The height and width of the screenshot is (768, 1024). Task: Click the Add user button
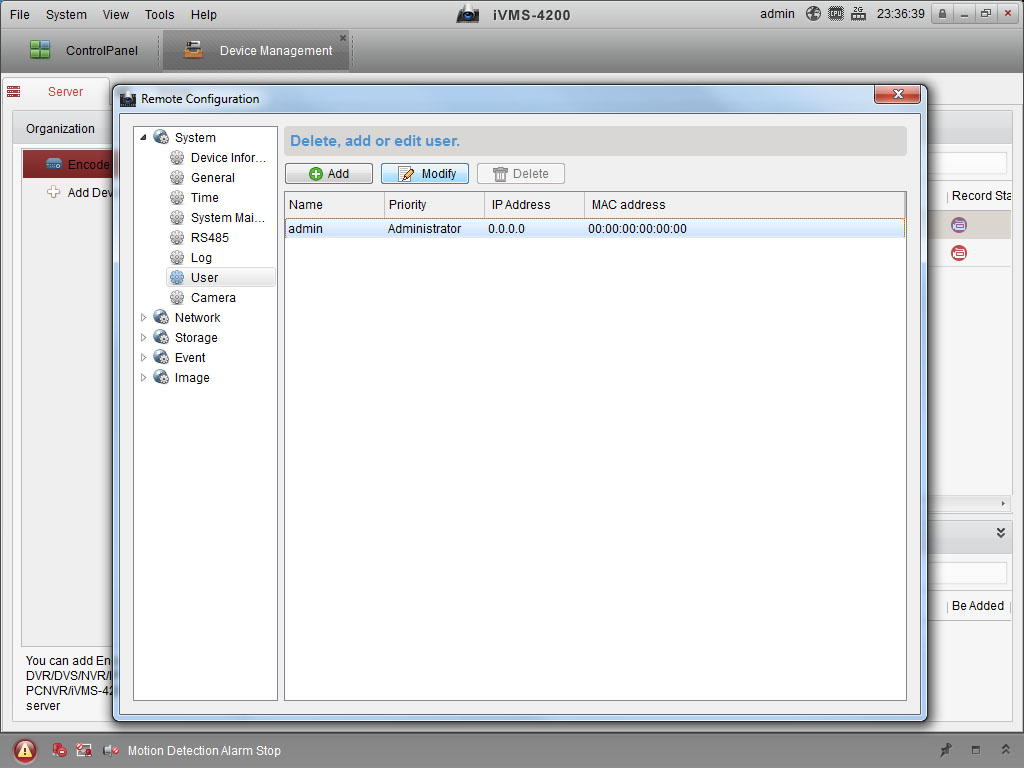coord(329,174)
